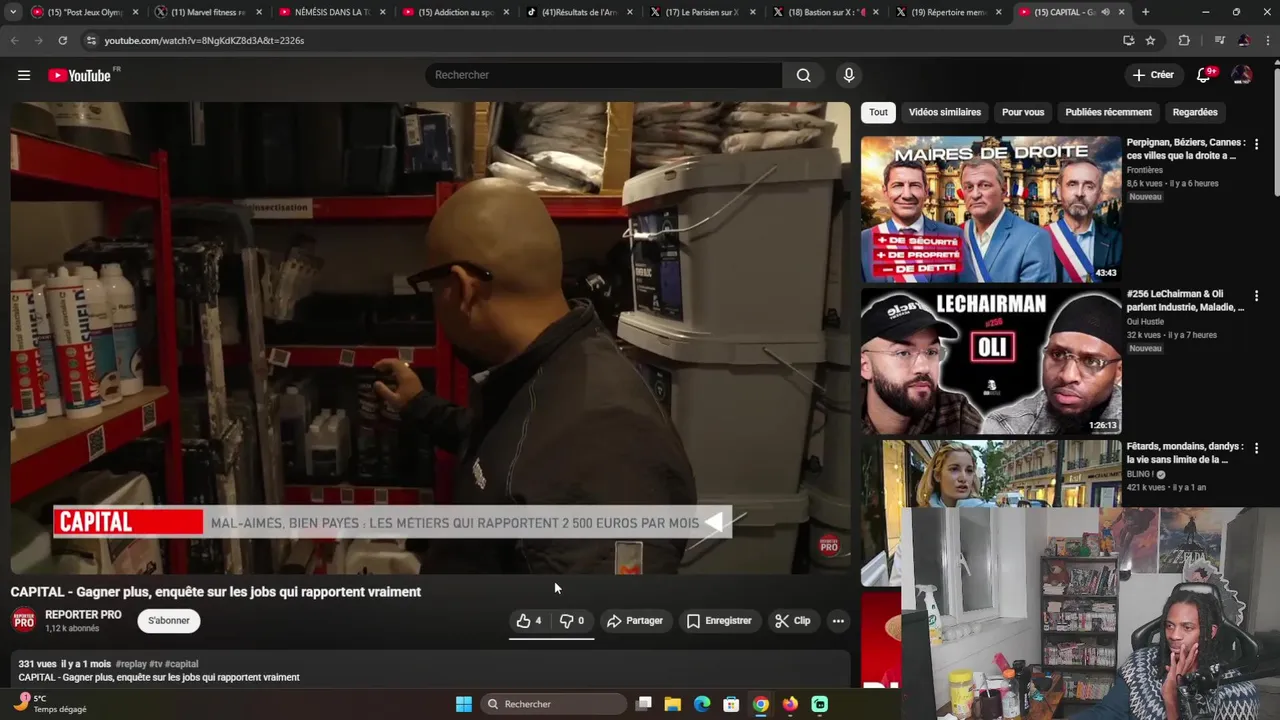Switch to the Bastion sur X tab

825,12
